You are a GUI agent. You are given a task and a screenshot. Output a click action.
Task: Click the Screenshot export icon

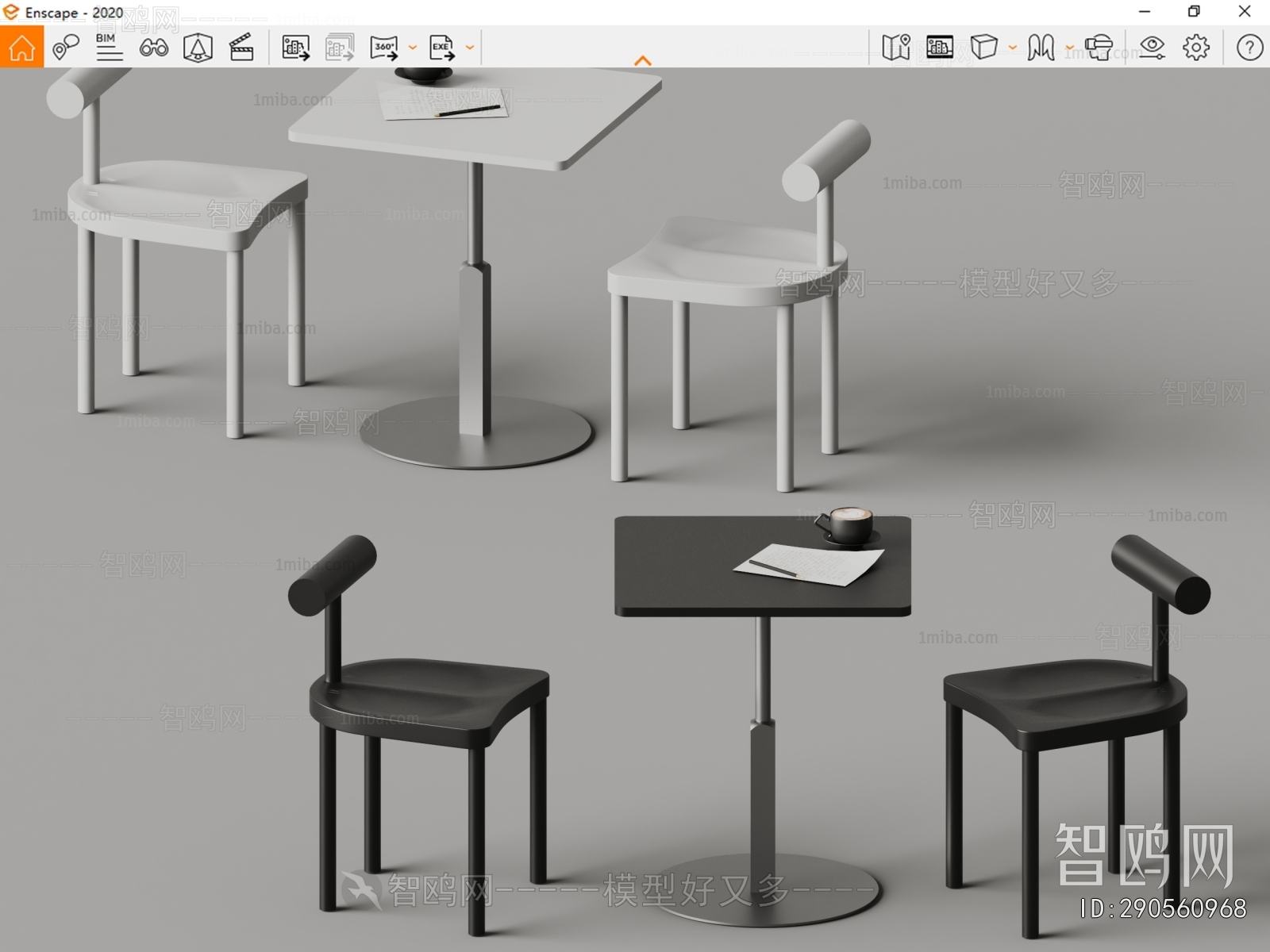point(296,48)
